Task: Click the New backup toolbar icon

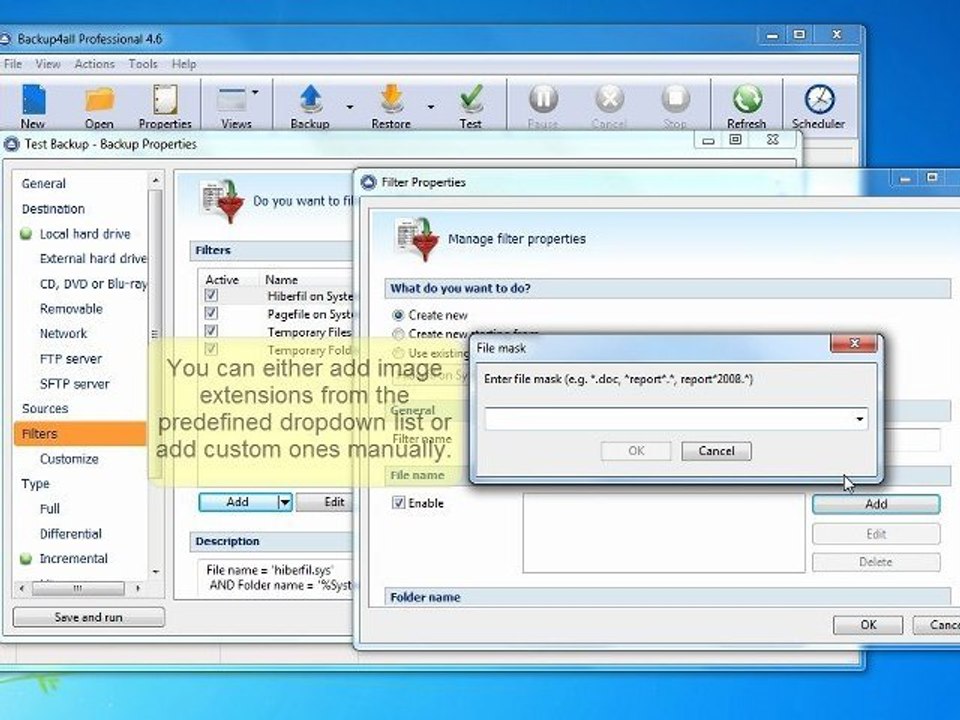Action: [x=33, y=107]
